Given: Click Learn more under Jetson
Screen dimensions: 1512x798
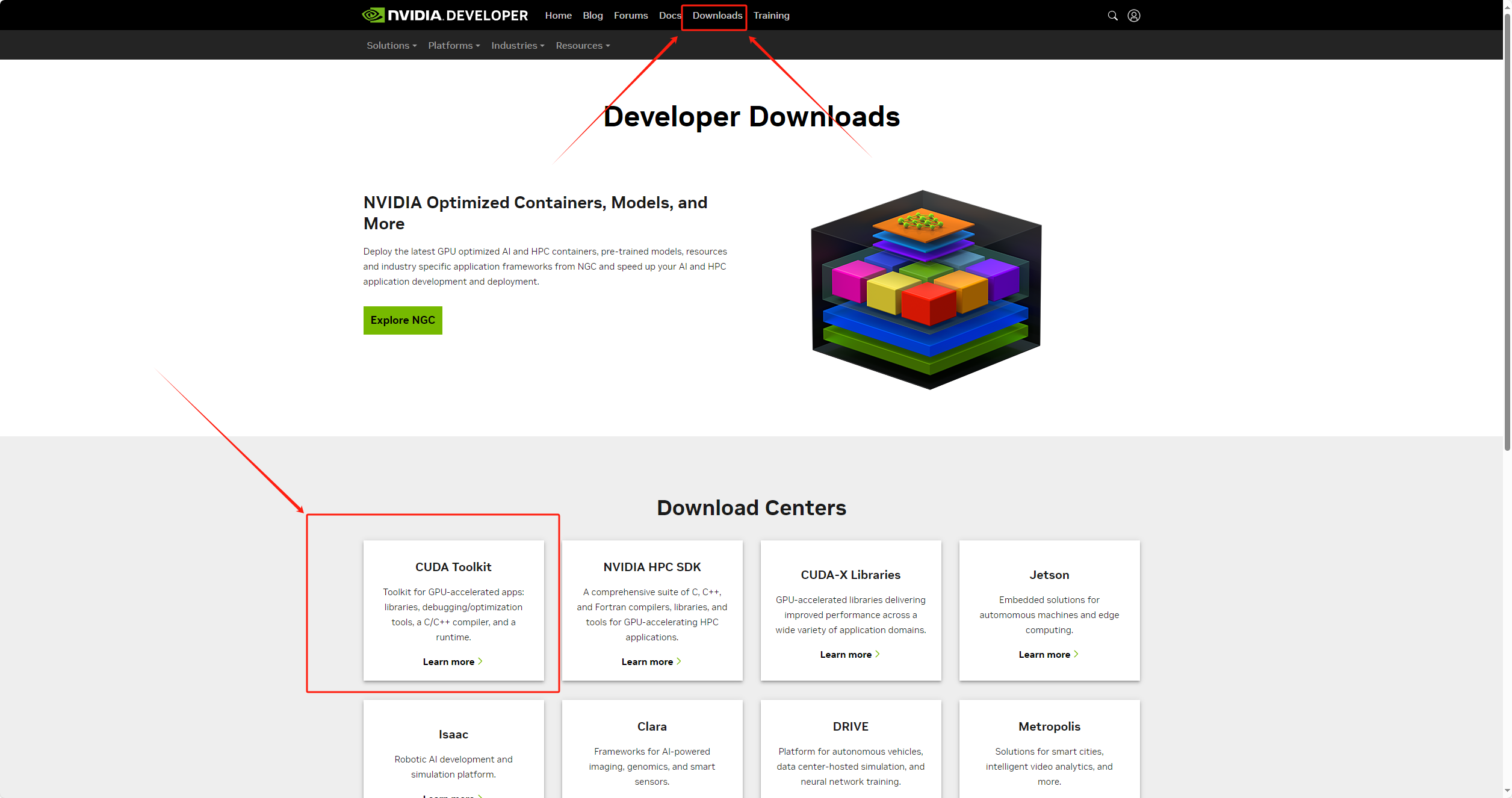Looking at the screenshot, I should (x=1049, y=655).
